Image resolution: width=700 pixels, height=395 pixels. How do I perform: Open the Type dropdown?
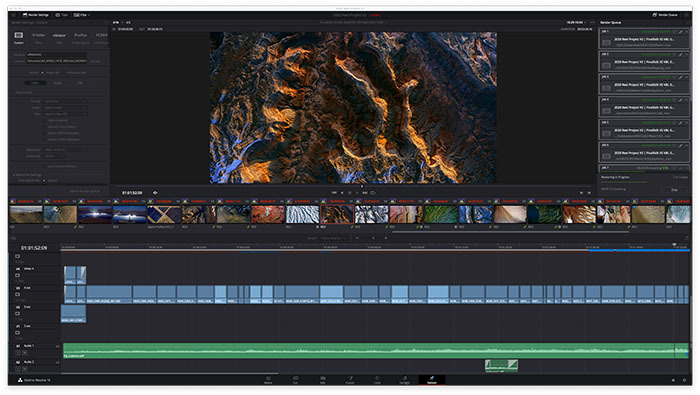pos(65,114)
